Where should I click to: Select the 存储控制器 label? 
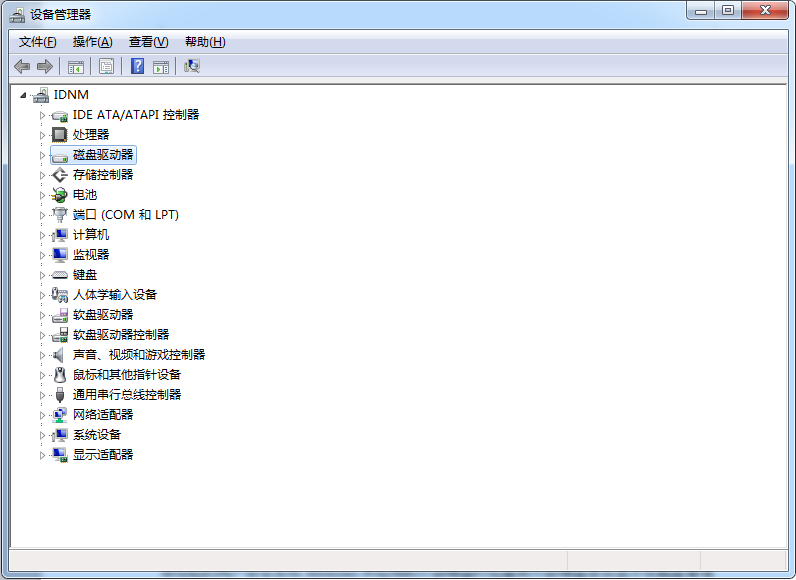[103, 175]
